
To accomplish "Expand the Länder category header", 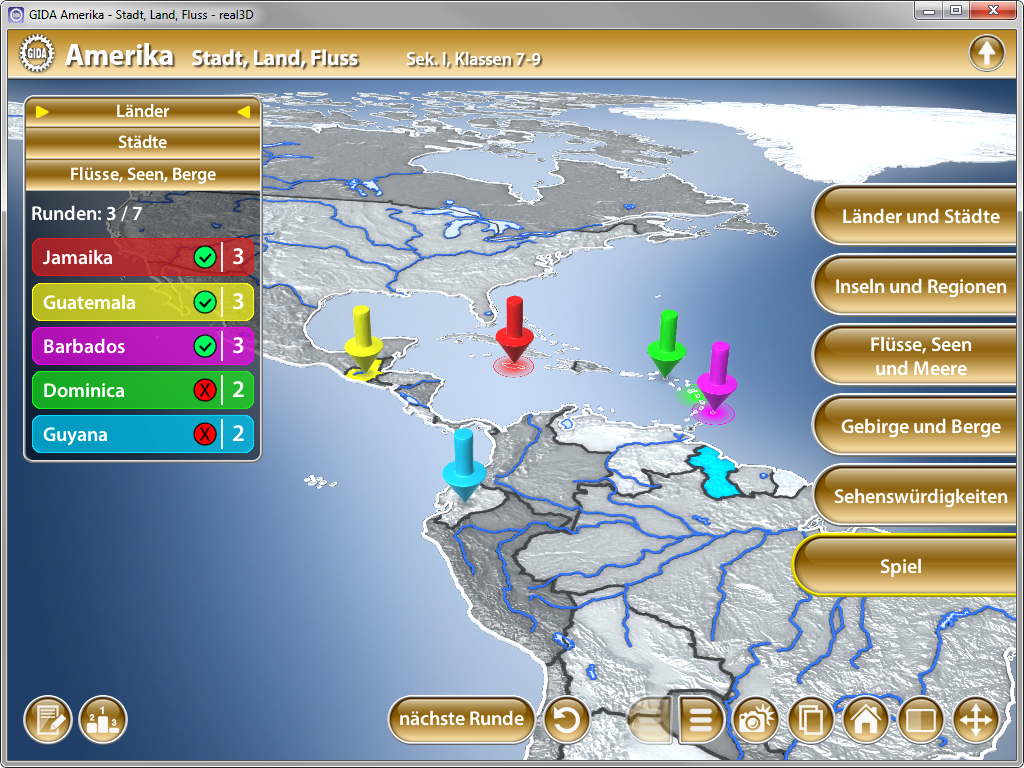I will [142, 111].
